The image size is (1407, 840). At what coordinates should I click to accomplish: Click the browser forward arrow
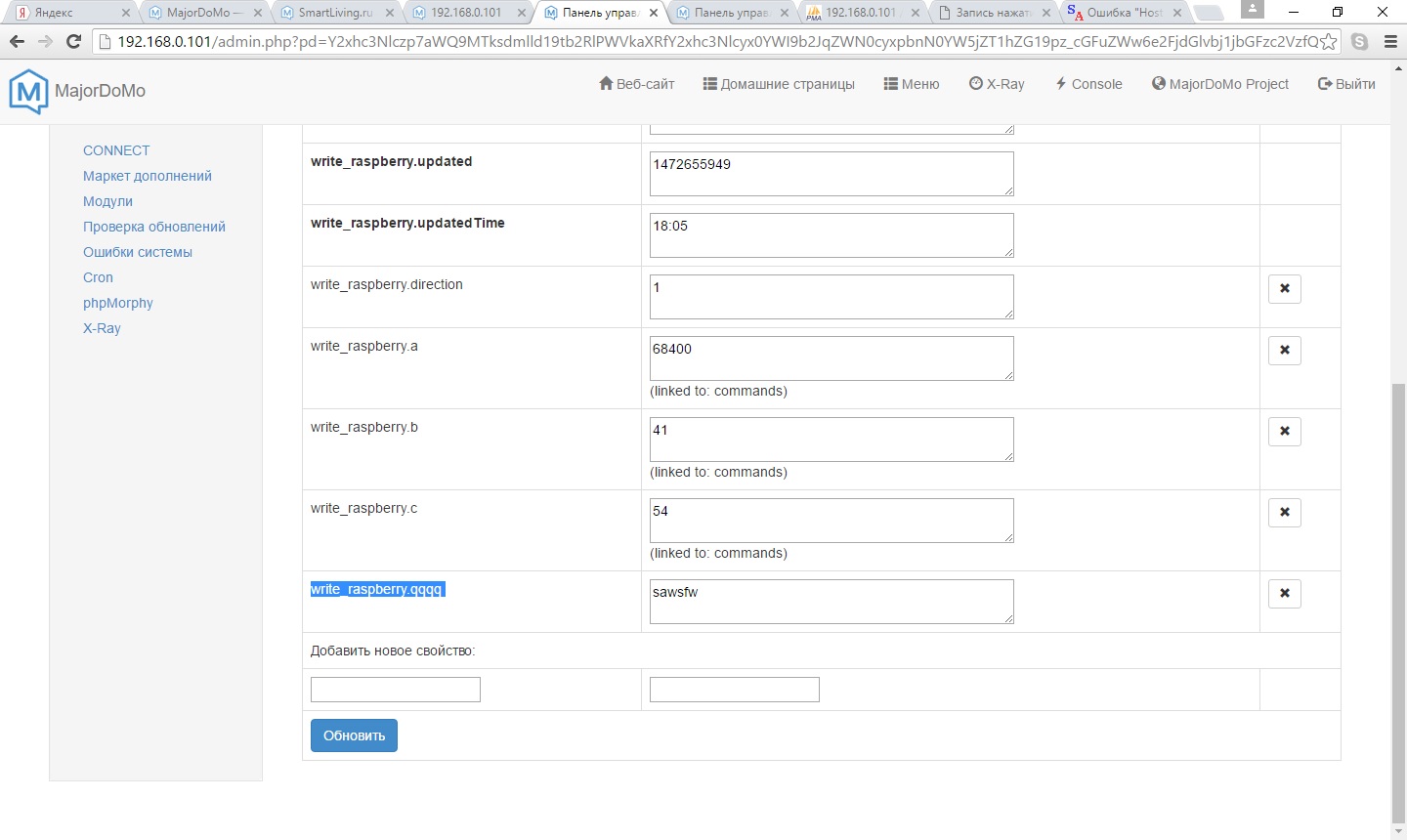tap(45, 42)
